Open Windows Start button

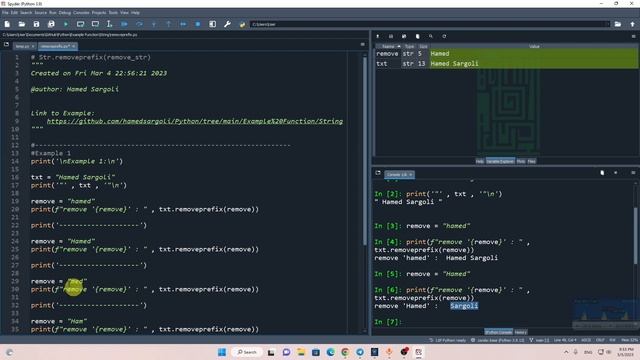[222, 352]
